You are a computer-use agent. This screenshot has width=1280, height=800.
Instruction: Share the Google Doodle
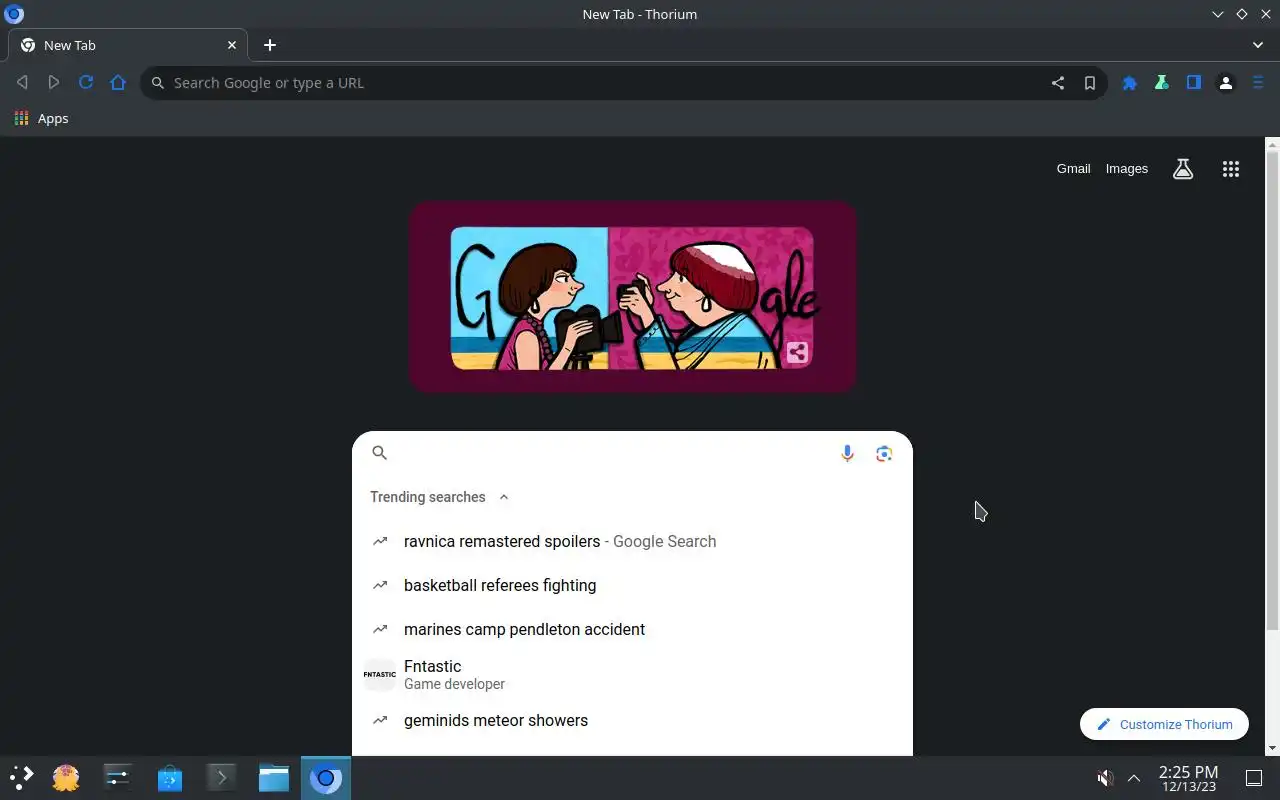pyautogui.click(x=797, y=352)
